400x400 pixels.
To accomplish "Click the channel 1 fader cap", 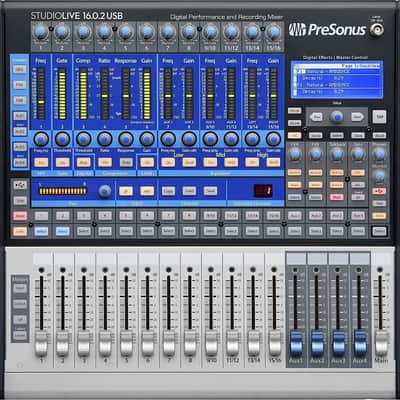I will click(x=41, y=344).
